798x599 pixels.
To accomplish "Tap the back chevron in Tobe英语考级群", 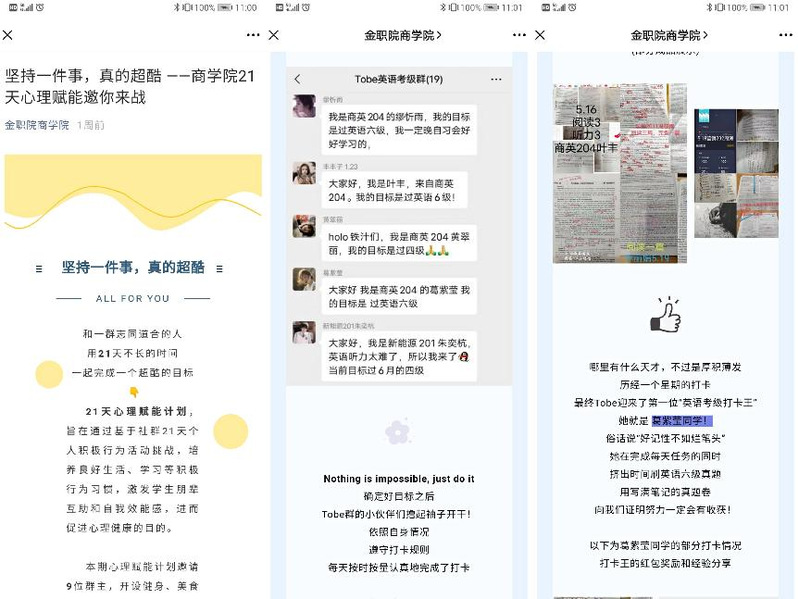I will point(298,79).
